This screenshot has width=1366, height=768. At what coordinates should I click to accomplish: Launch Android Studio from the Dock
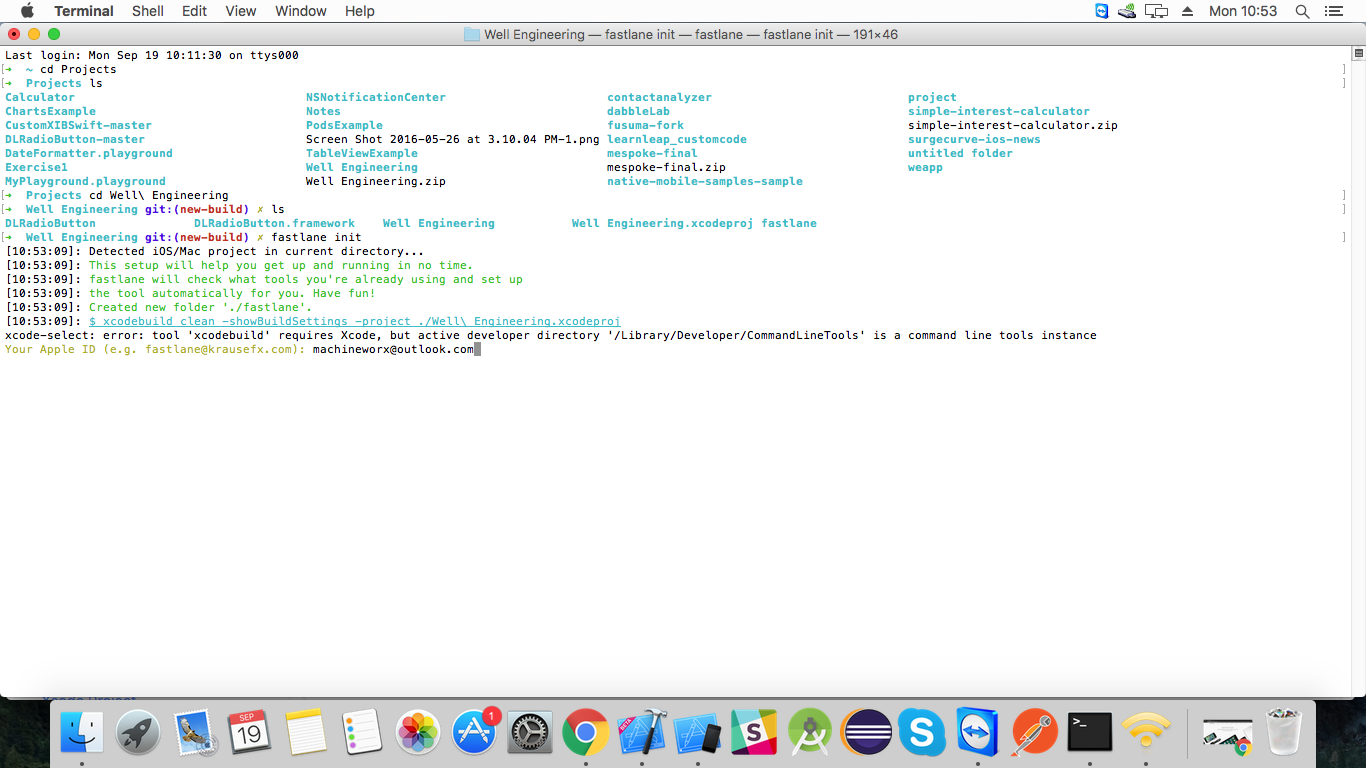(x=810, y=733)
